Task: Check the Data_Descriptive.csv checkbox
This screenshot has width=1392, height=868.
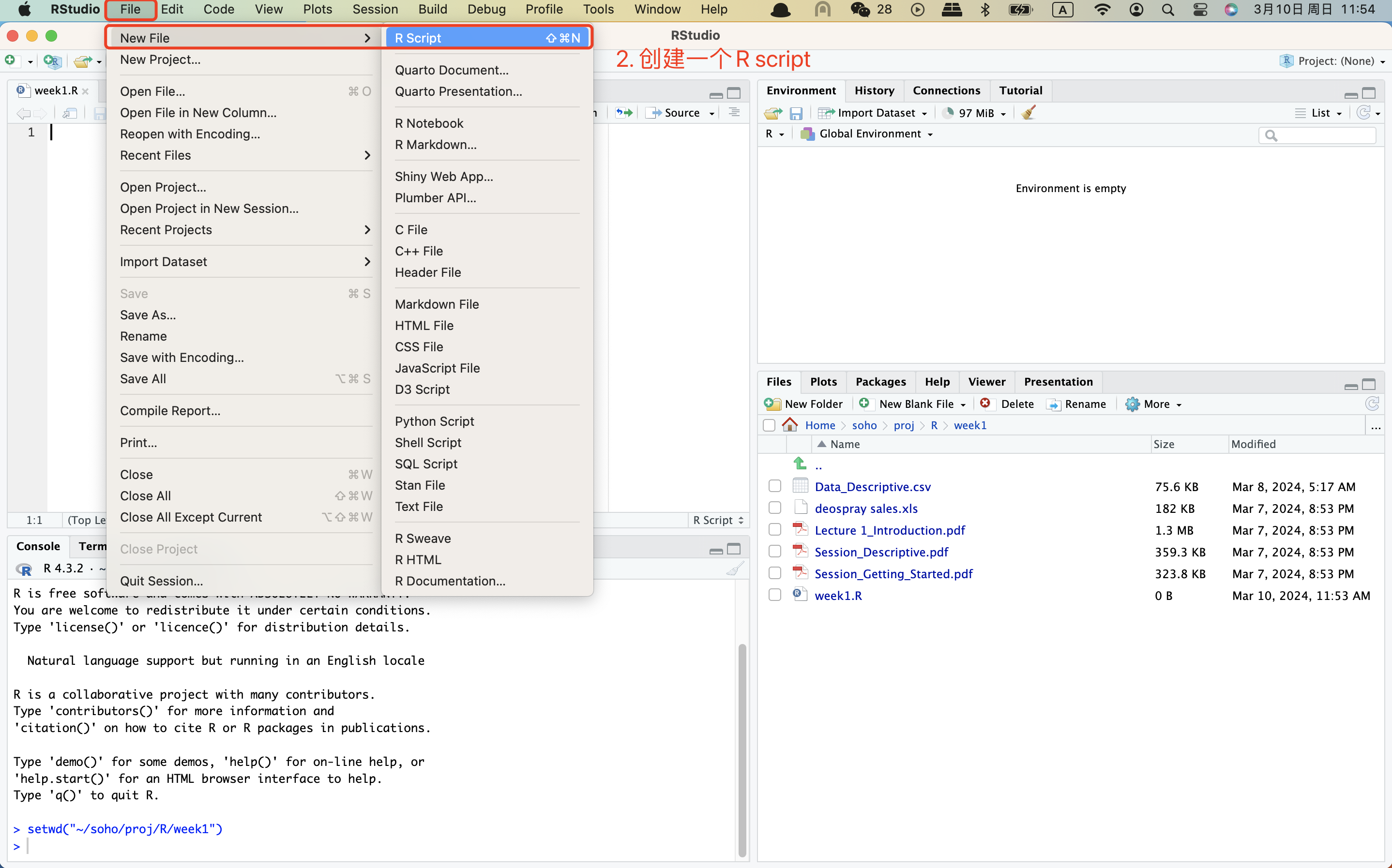Action: (775, 486)
